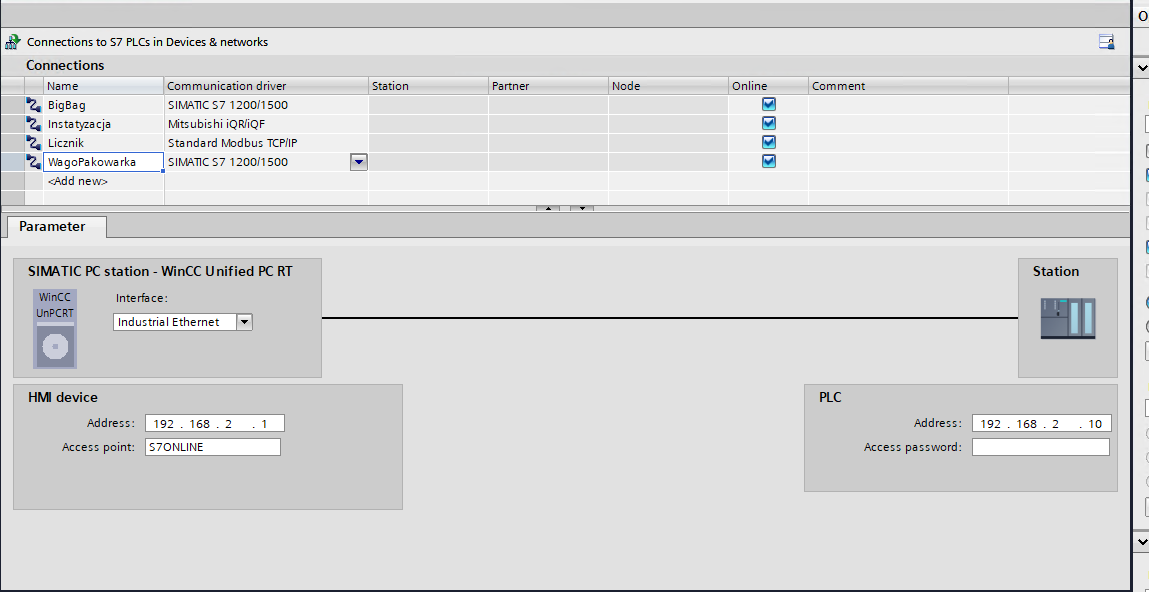Select the BigBag name cell
The height and width of the screenshot is (592, 1149).
click(x=104, y=105)
